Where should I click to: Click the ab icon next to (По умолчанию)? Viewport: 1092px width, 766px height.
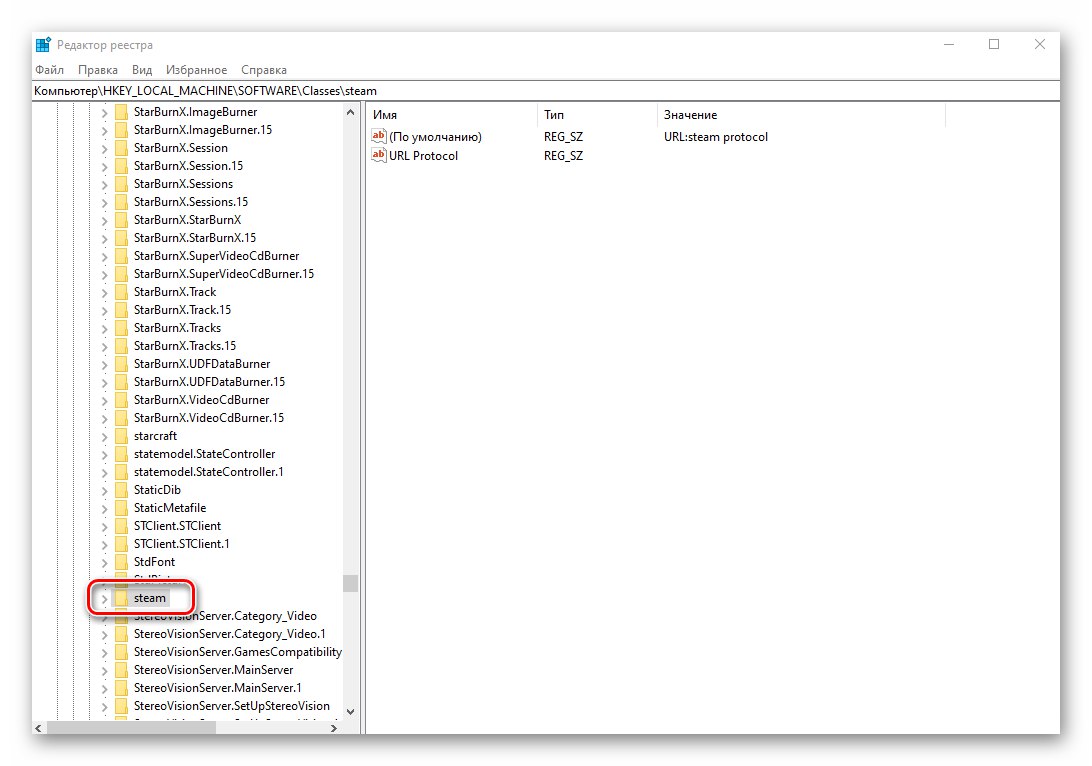pos(378,135)
